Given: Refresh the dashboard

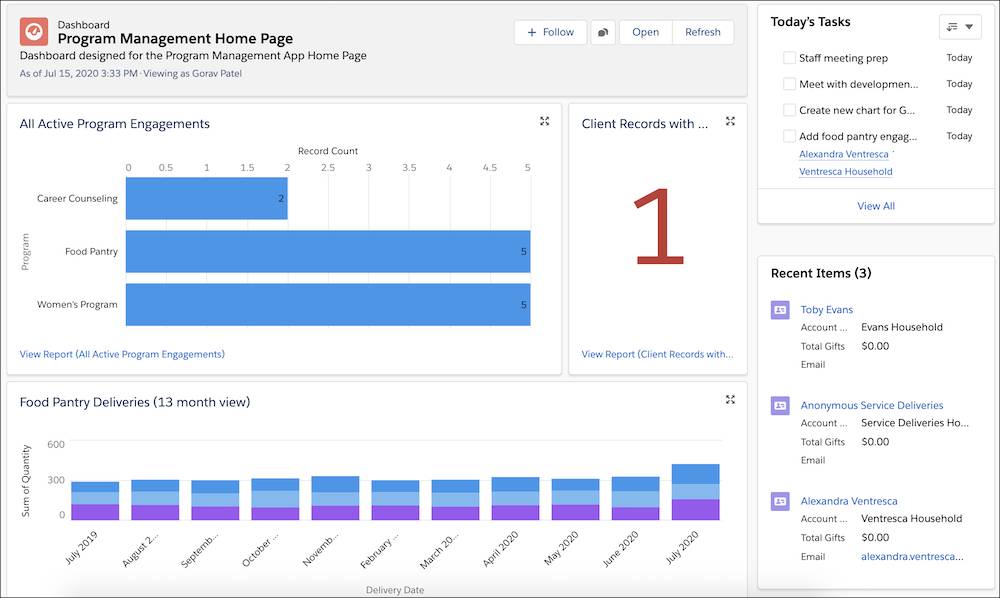Looking at the screenshot, I should [703, 32].
